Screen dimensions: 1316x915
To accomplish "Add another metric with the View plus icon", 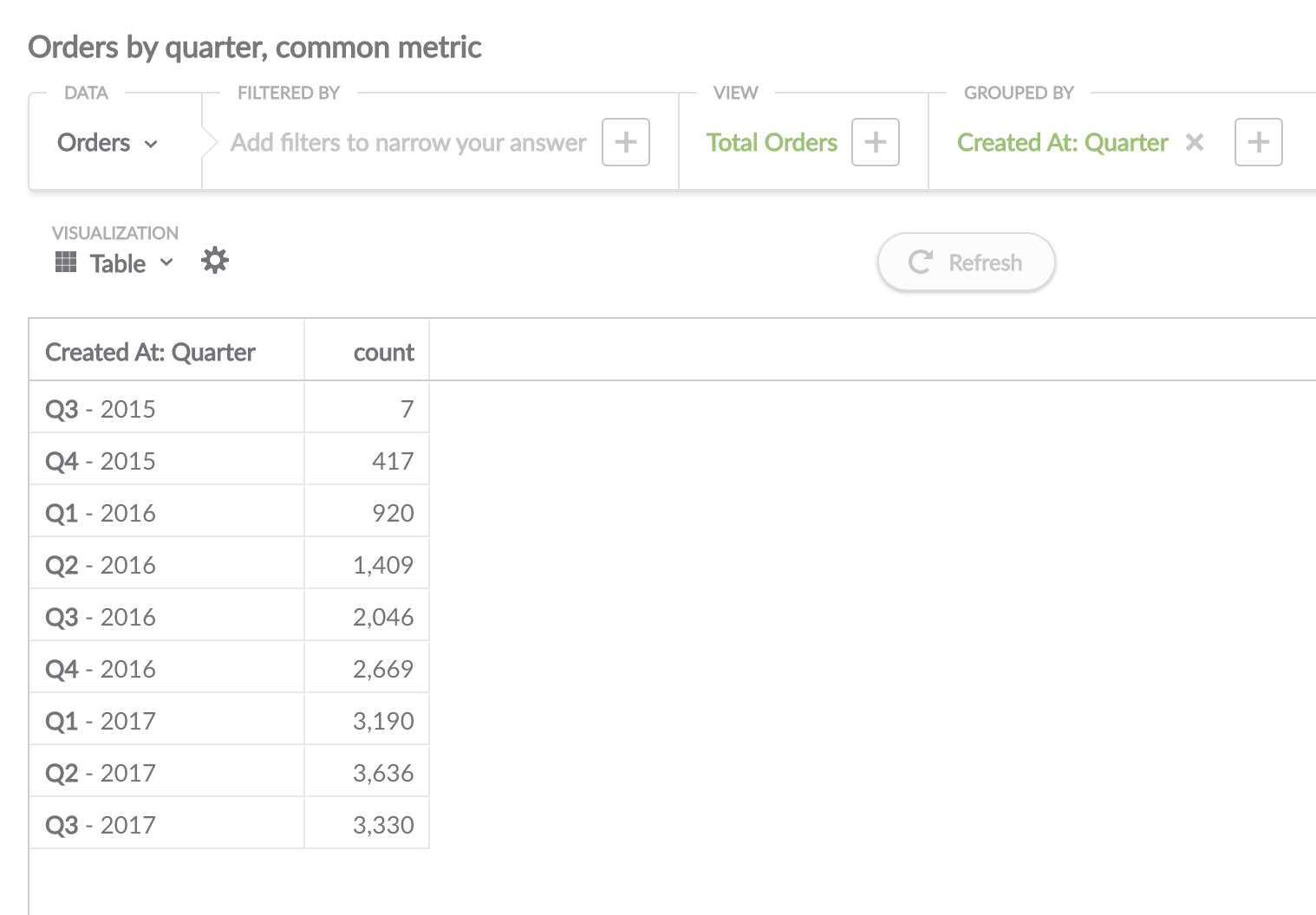I will point(875,142).
